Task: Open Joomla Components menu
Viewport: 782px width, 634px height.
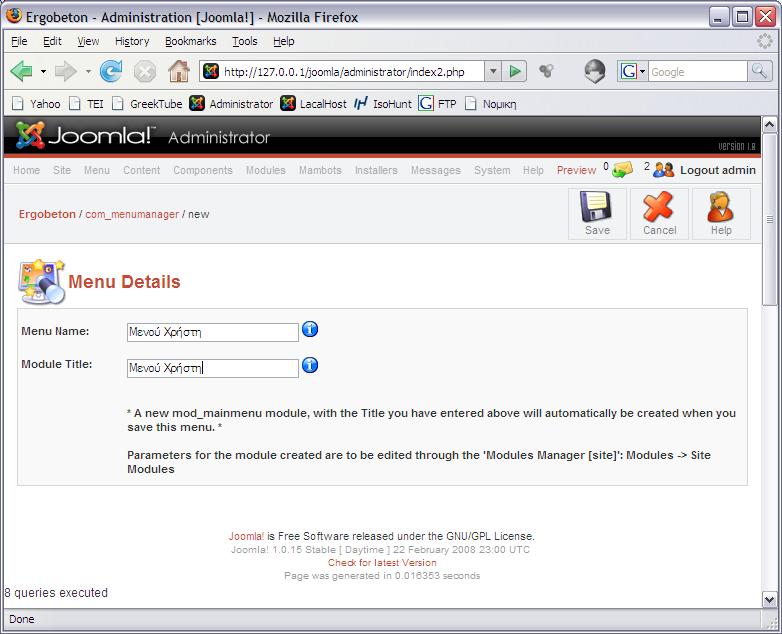Action: (x=202, y=170)
